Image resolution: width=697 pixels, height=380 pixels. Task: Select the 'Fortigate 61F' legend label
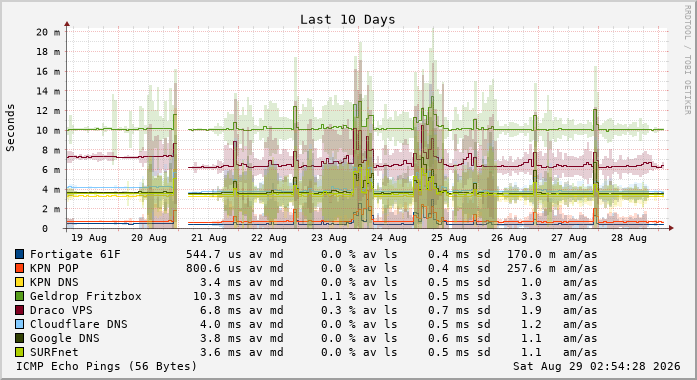pyautogui.click(x=75, y=254)
